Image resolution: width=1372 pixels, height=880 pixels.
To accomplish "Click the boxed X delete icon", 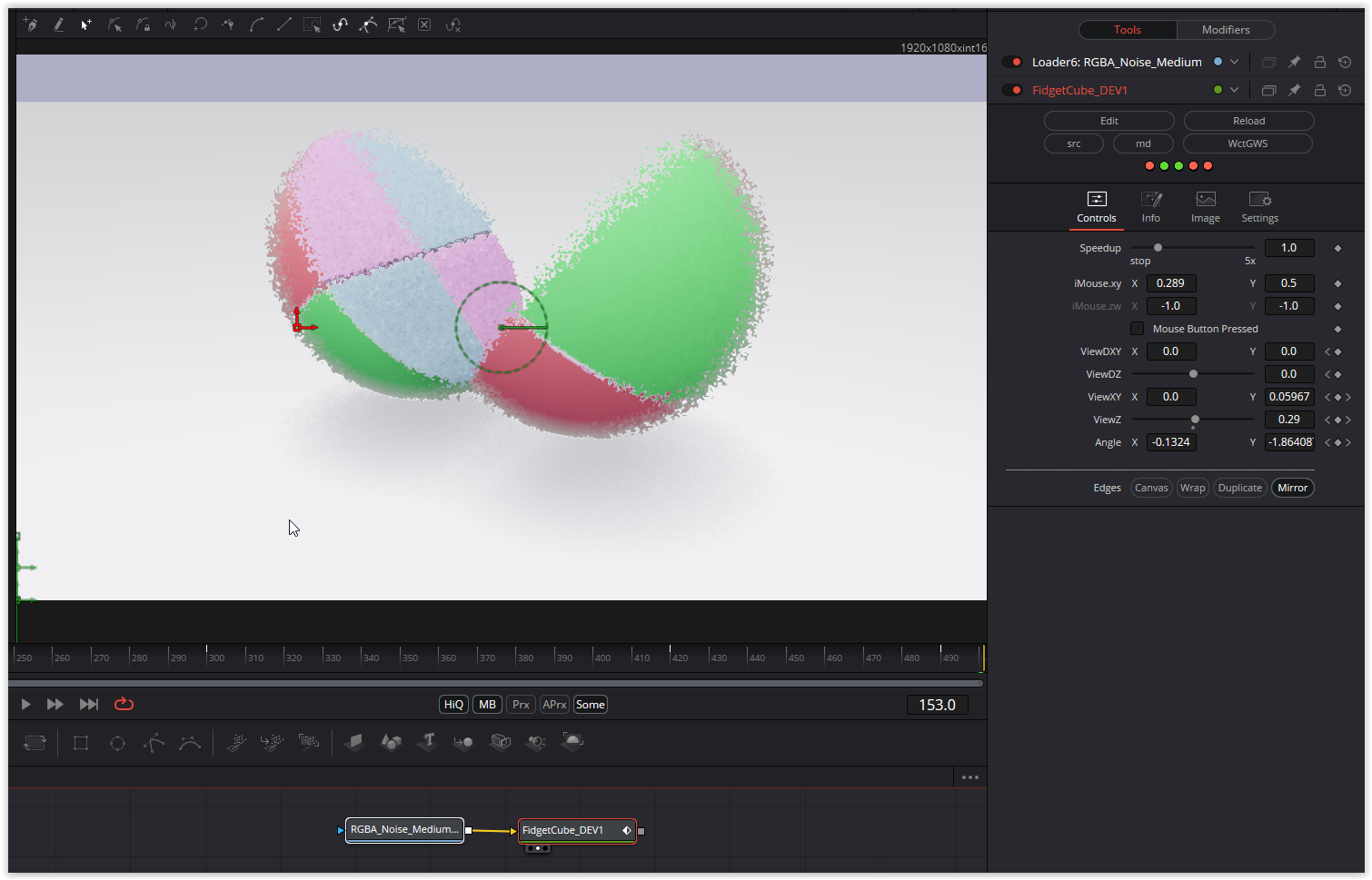I will 424,25.
